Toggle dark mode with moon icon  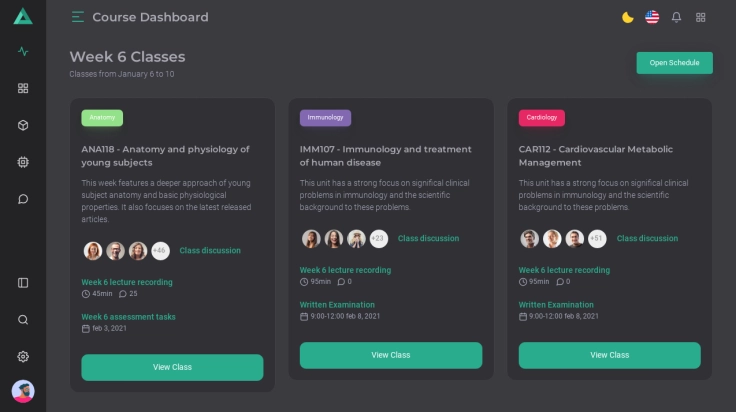(x=628, y=17)
